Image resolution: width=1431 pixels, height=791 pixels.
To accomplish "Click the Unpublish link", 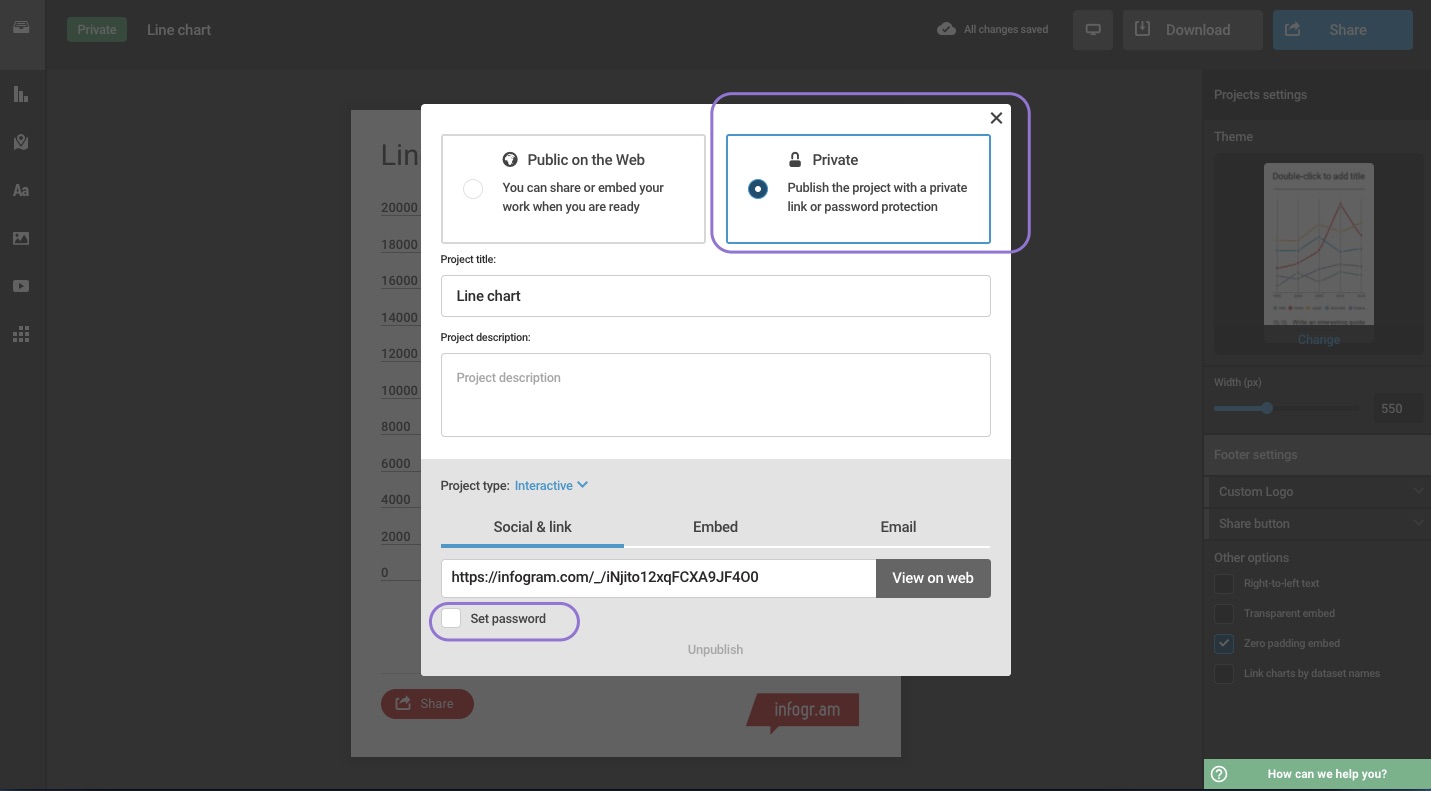I will click(x=715, y=650).
